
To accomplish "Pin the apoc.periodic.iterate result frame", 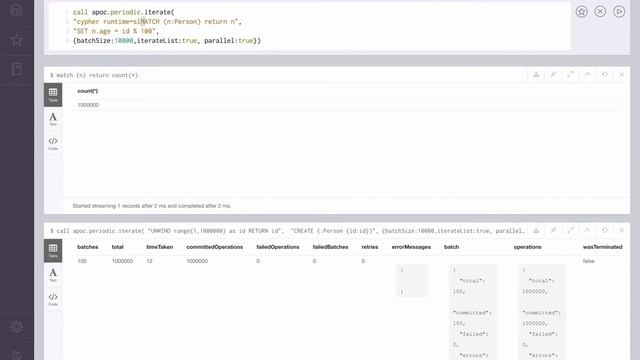I will point(553,230).
